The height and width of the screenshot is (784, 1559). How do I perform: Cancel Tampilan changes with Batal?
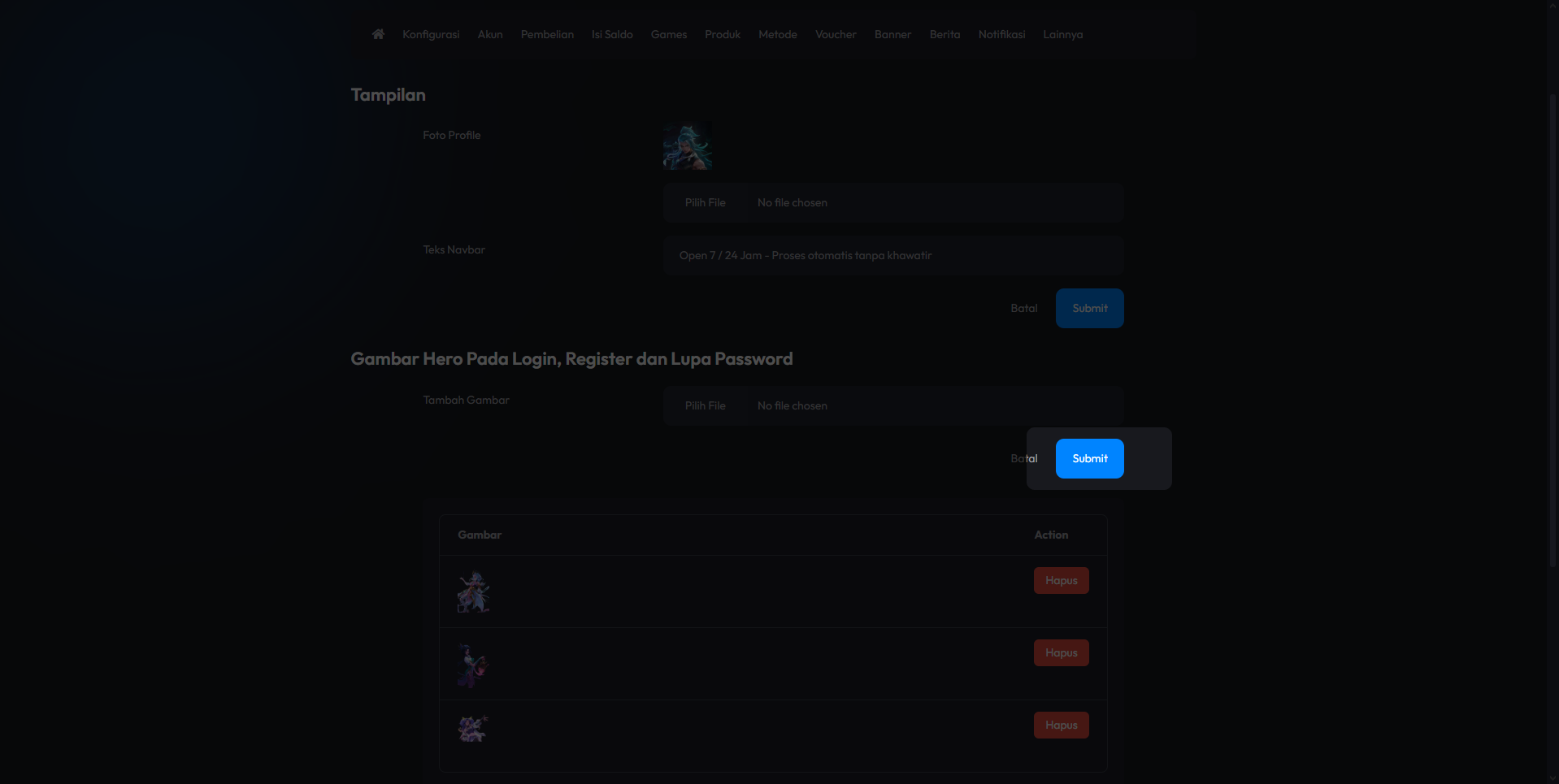coord(1024,308)
